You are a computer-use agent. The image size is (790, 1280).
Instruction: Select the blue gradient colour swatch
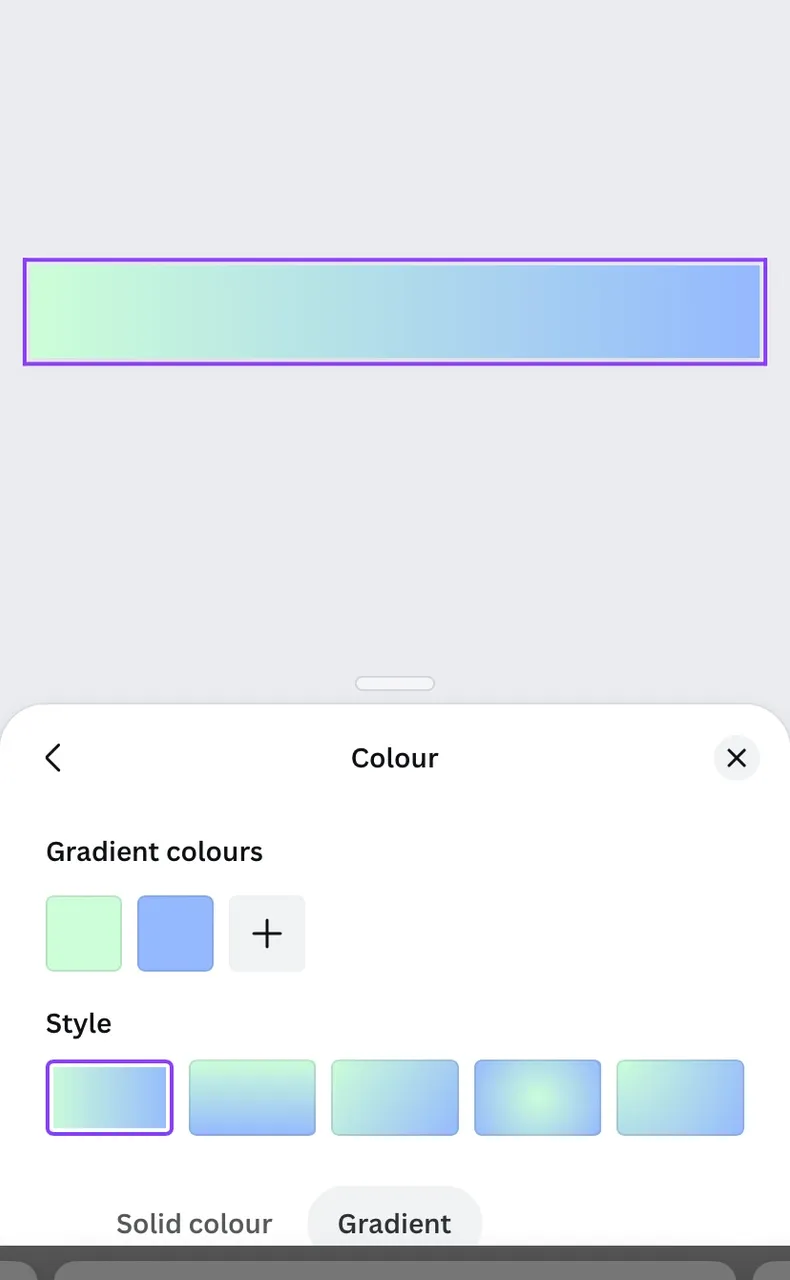click(175, 933)
